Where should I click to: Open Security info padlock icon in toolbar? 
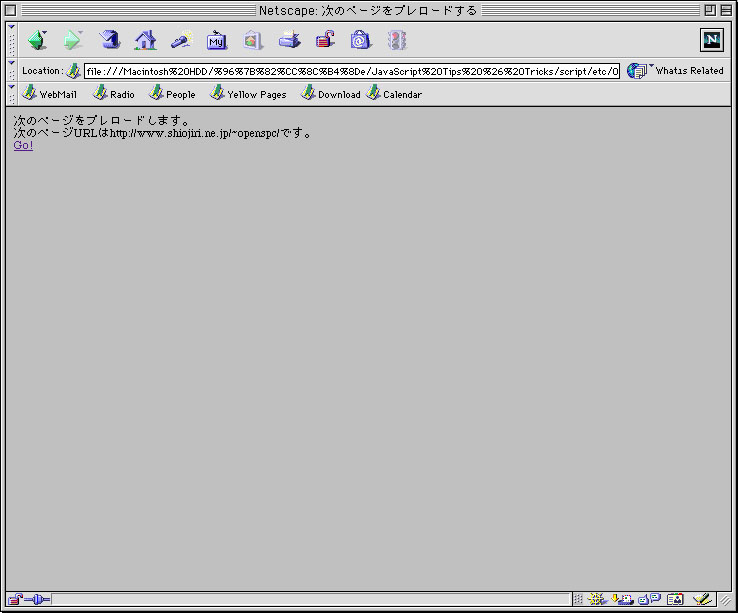tap(325, 40)
